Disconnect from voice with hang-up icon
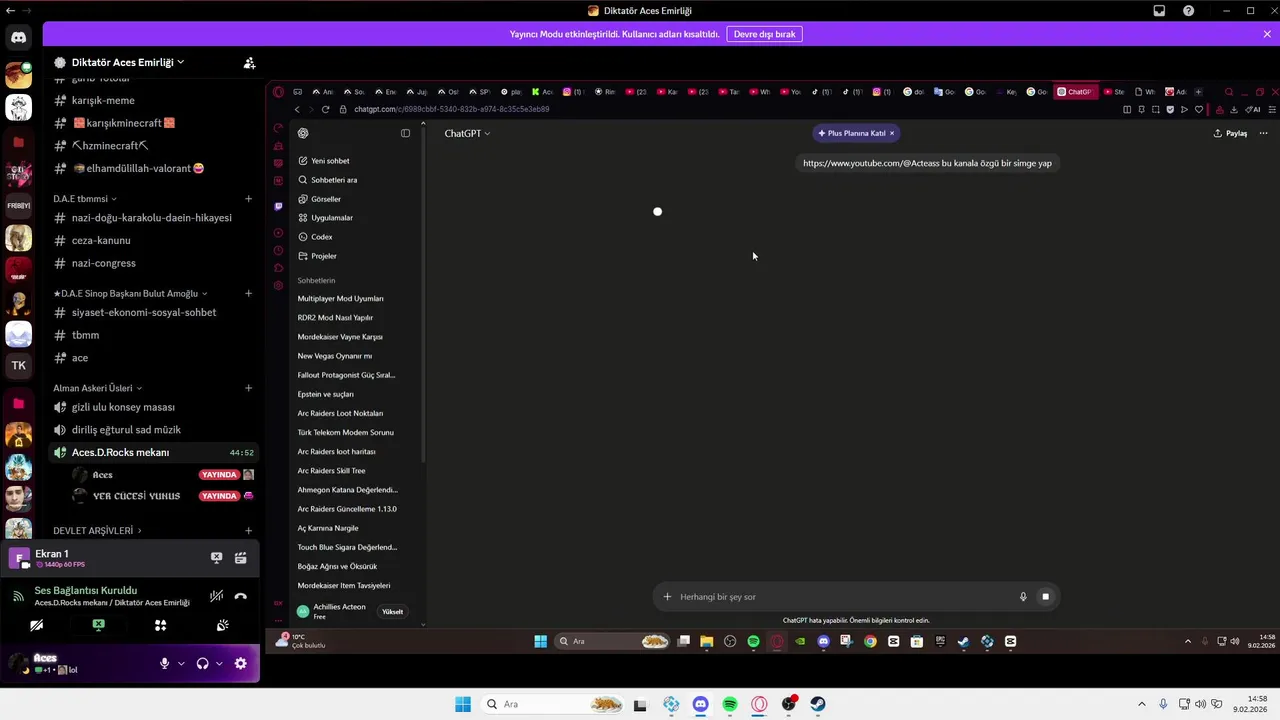Viewport: 1280px width, 720px height. [x=241, y=596]
